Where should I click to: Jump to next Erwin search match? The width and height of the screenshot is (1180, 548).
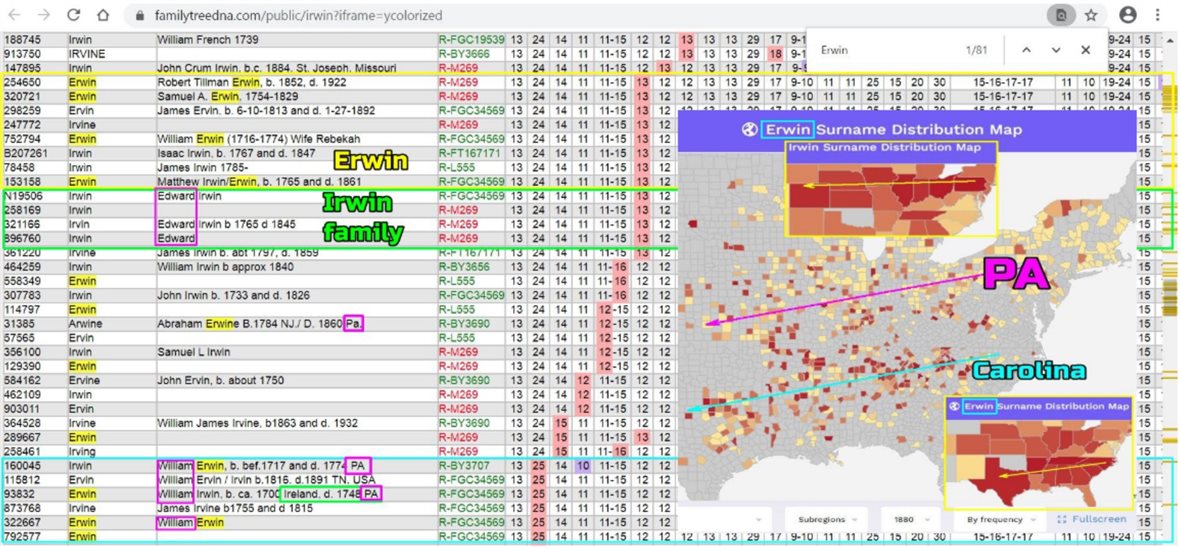[1056, 49]
